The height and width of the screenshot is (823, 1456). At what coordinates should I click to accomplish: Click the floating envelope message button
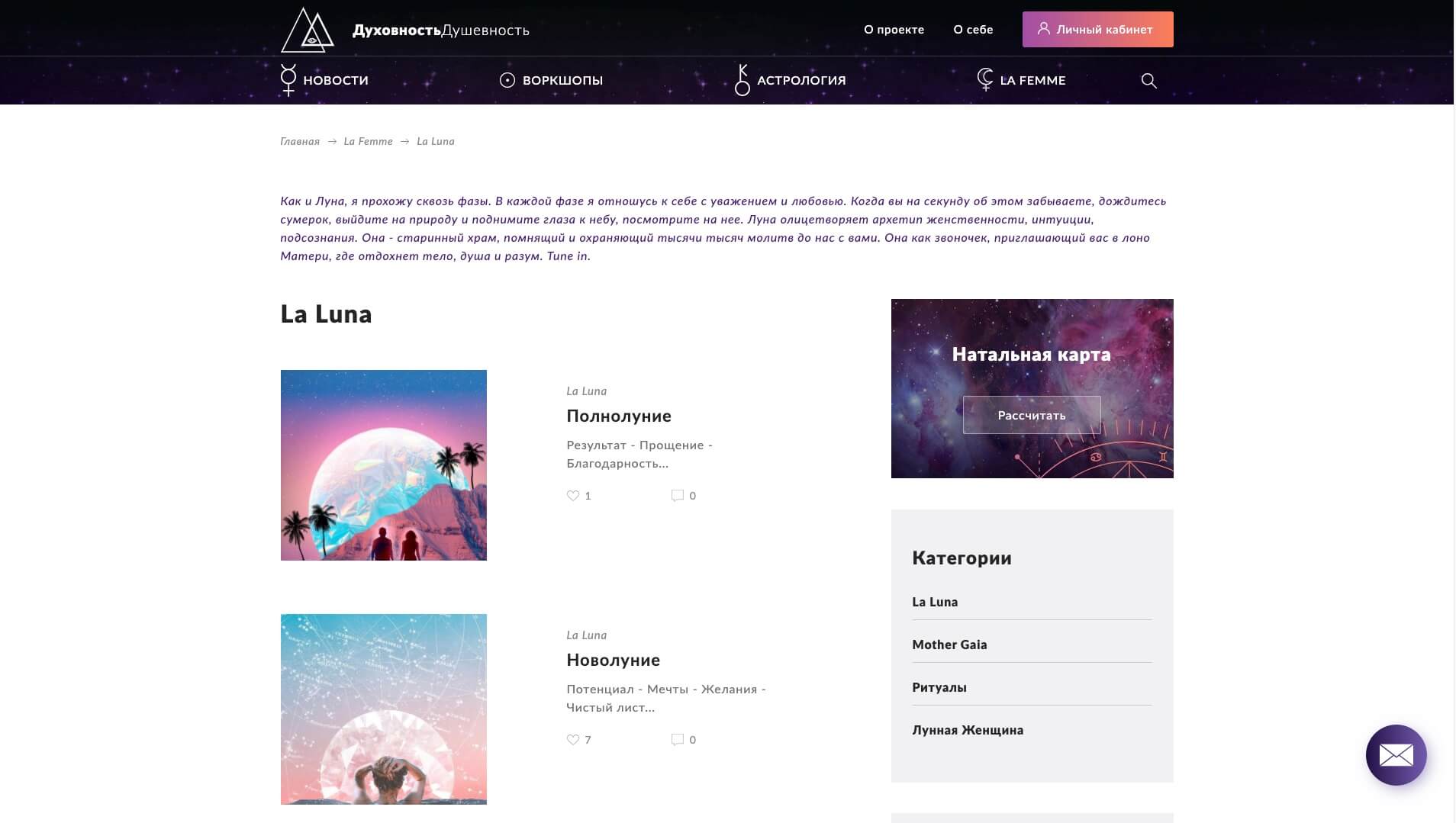tap(1396, 754)
